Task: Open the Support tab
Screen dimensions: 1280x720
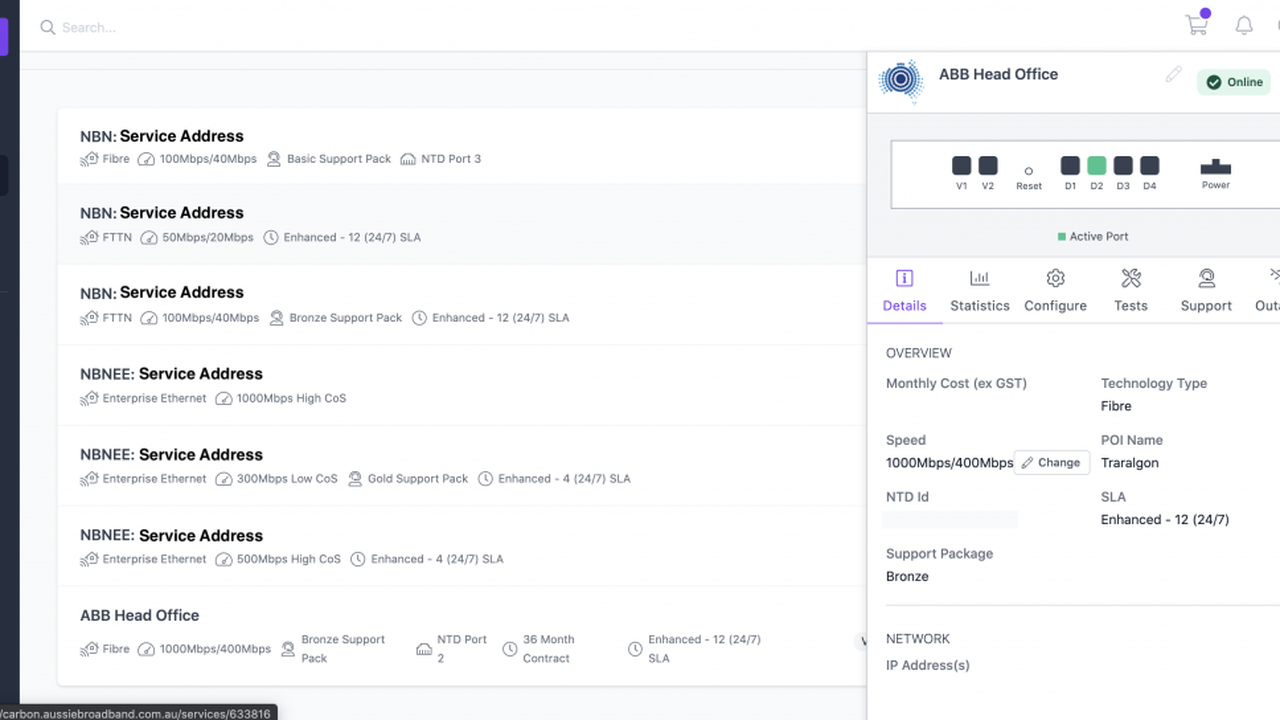Action: pyautogui.click(x=1206, y=291)
